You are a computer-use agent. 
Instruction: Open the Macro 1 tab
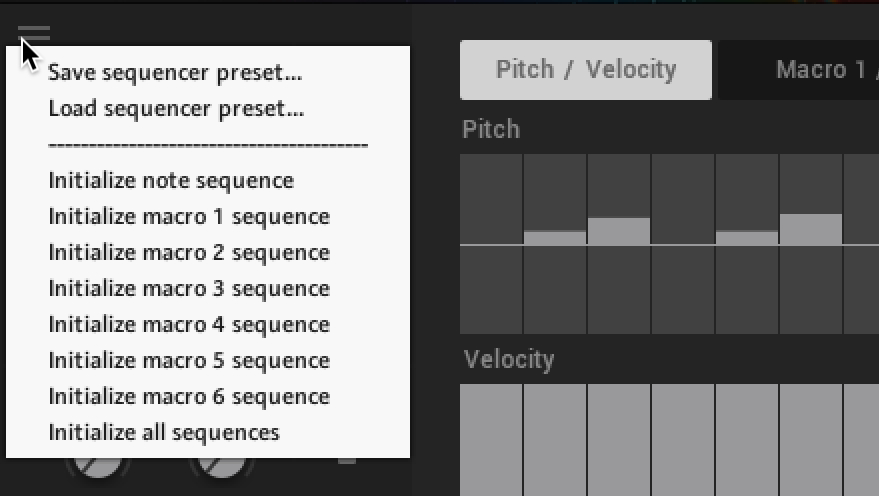pyautogui.click(x=800, y=70)
